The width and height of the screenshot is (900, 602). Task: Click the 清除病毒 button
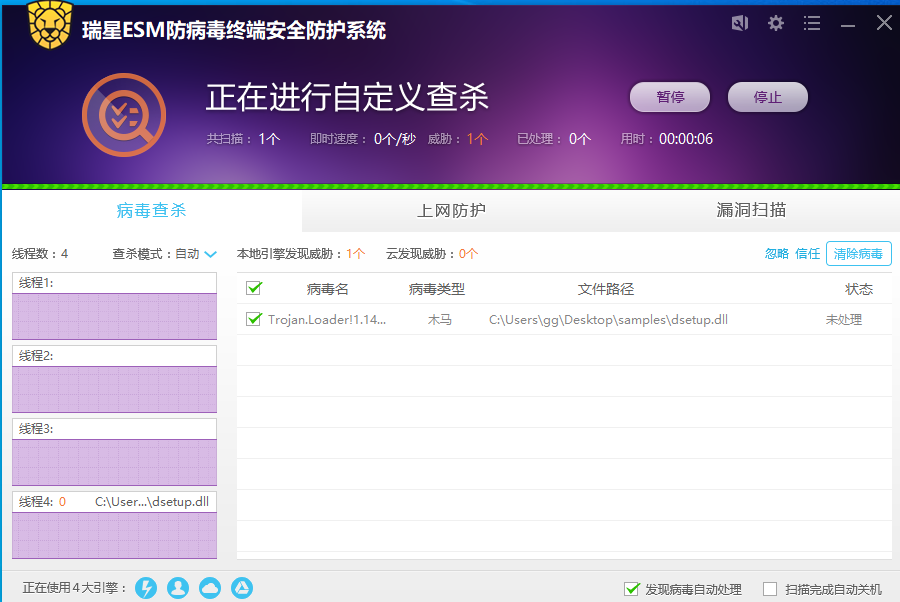[859, 254]
